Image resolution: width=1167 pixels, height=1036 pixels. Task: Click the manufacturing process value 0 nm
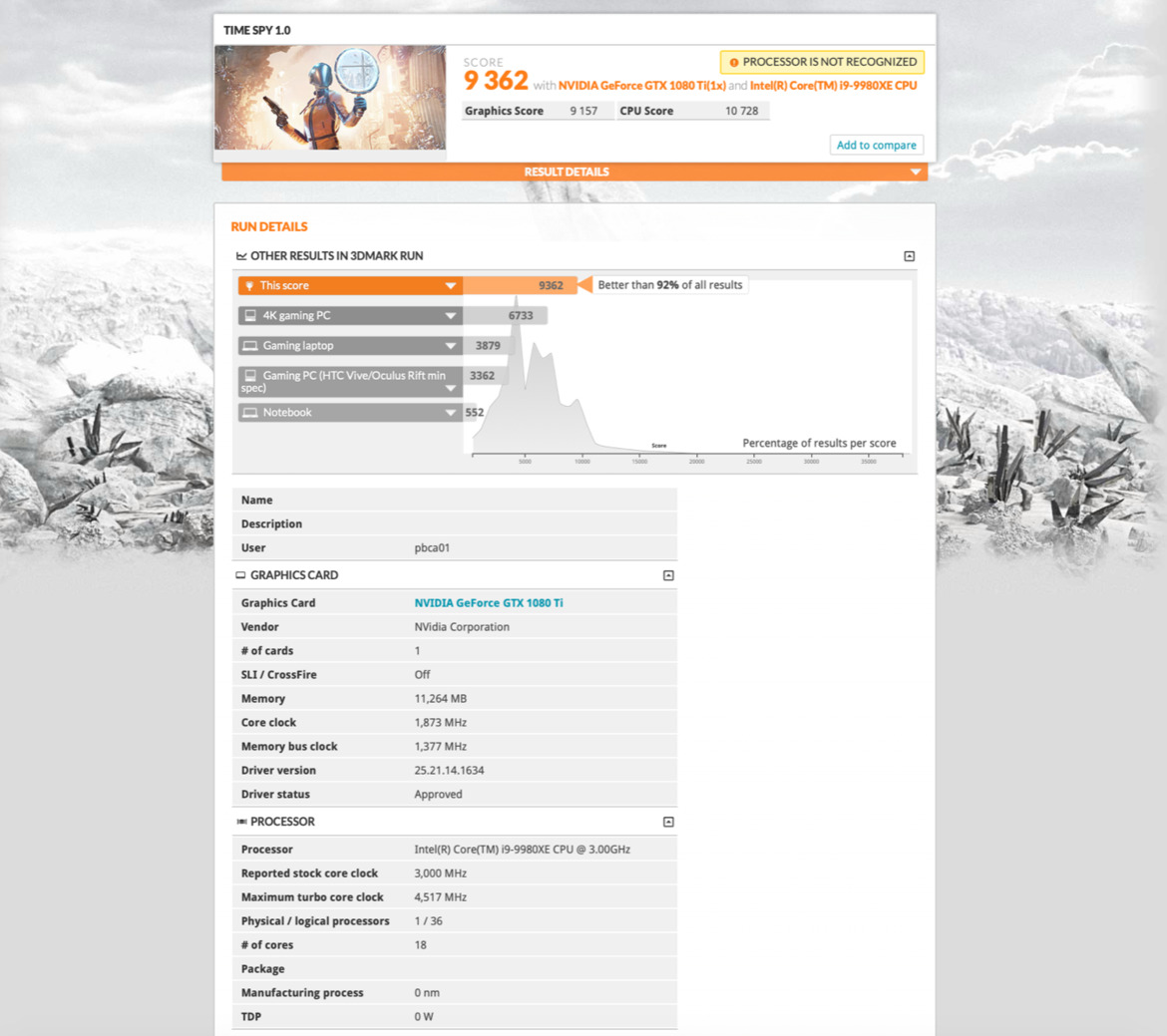(427, 993)
